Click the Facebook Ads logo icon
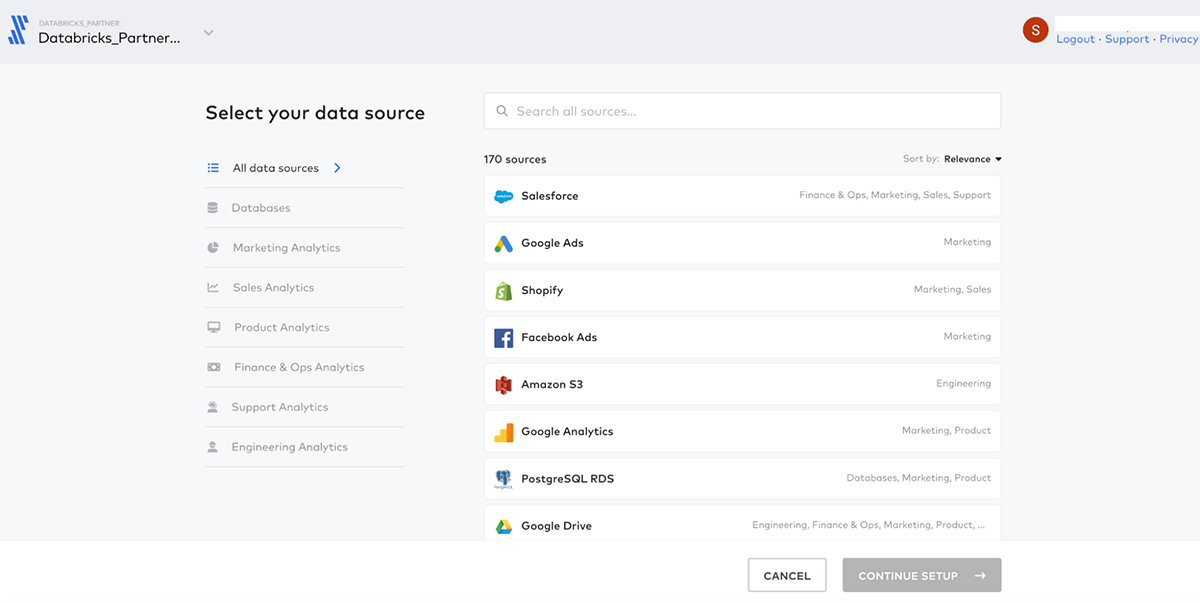This screenshot has height=603, width=1200. [503, 338]
